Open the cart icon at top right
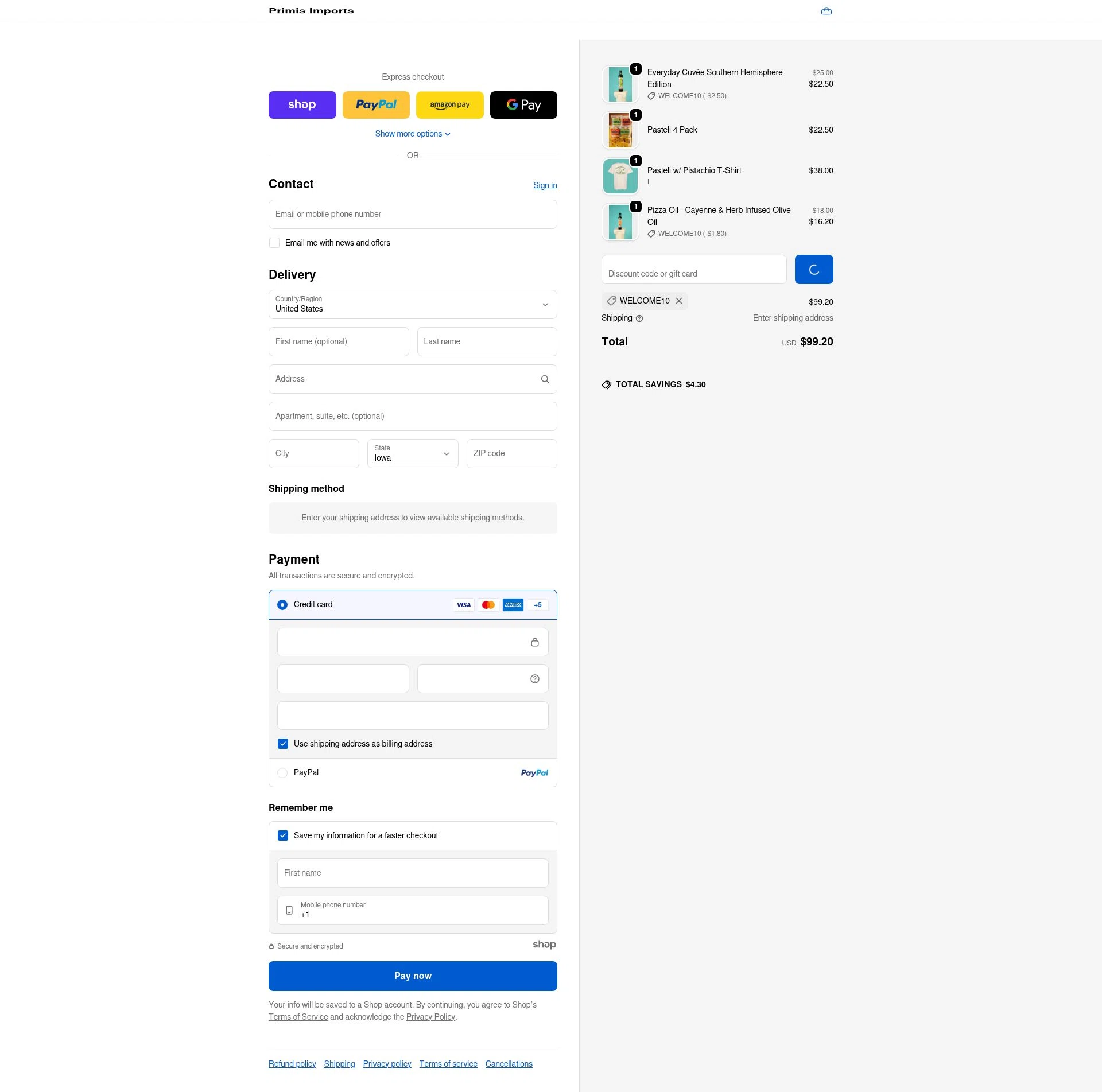Viewport: 1102px width, 1092px height. point(826,11)
